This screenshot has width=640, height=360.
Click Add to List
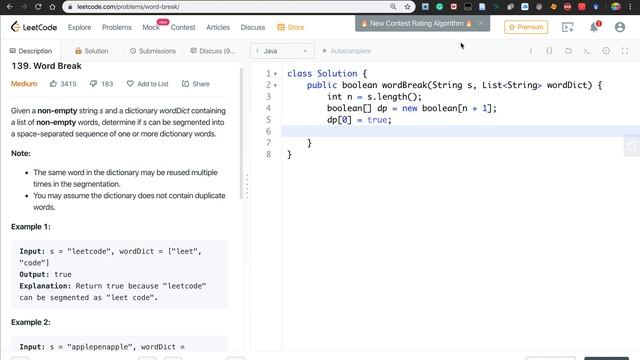[x=147, y=84]
